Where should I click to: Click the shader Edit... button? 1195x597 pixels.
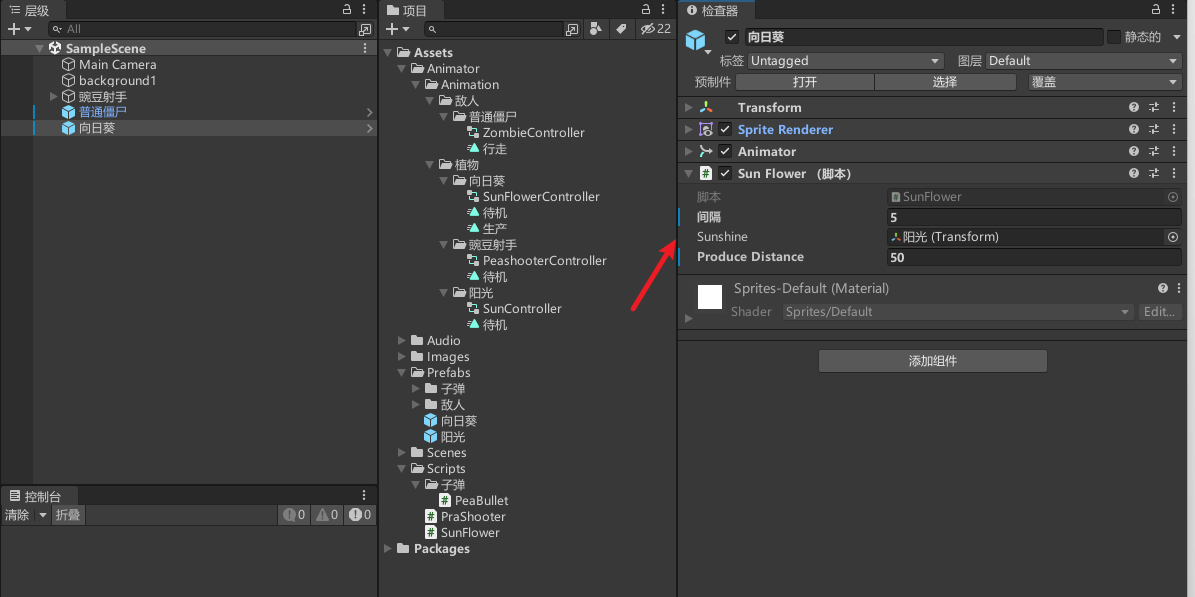(1160, 312)
